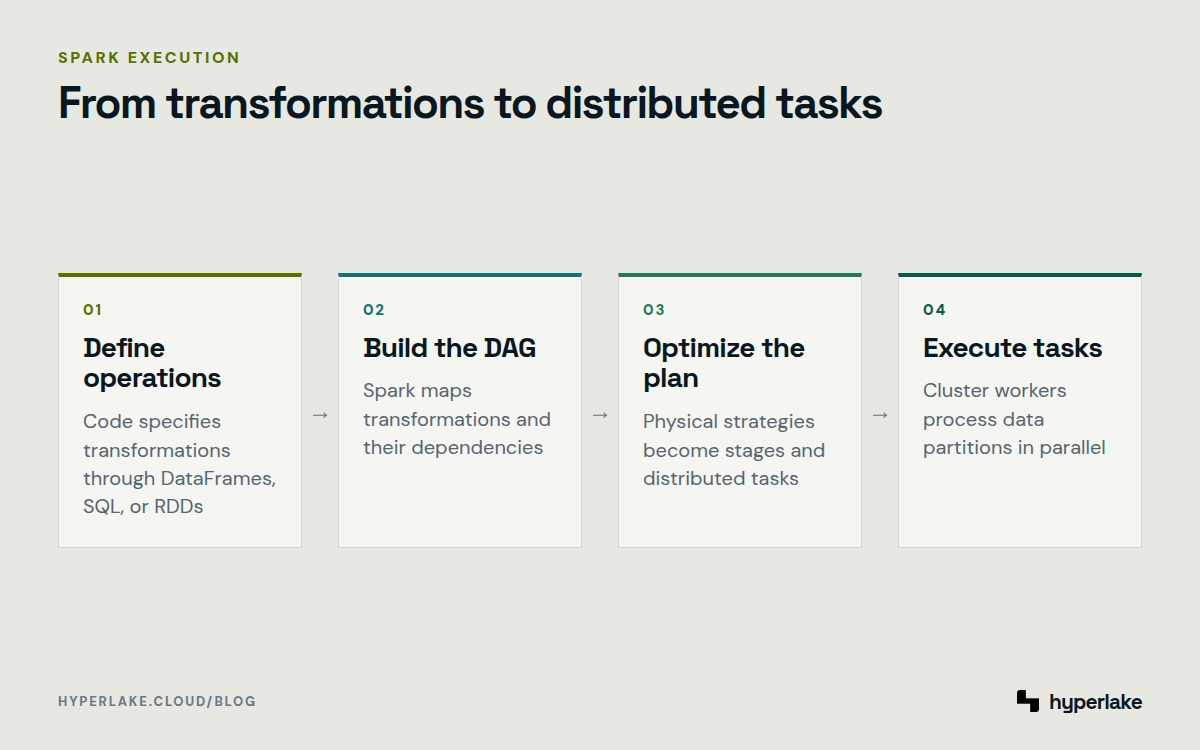The height and width of the screenshot is (750, 1200).
Task: Click the SPARK EXECUTION label
Action: [x=149, y=58]
